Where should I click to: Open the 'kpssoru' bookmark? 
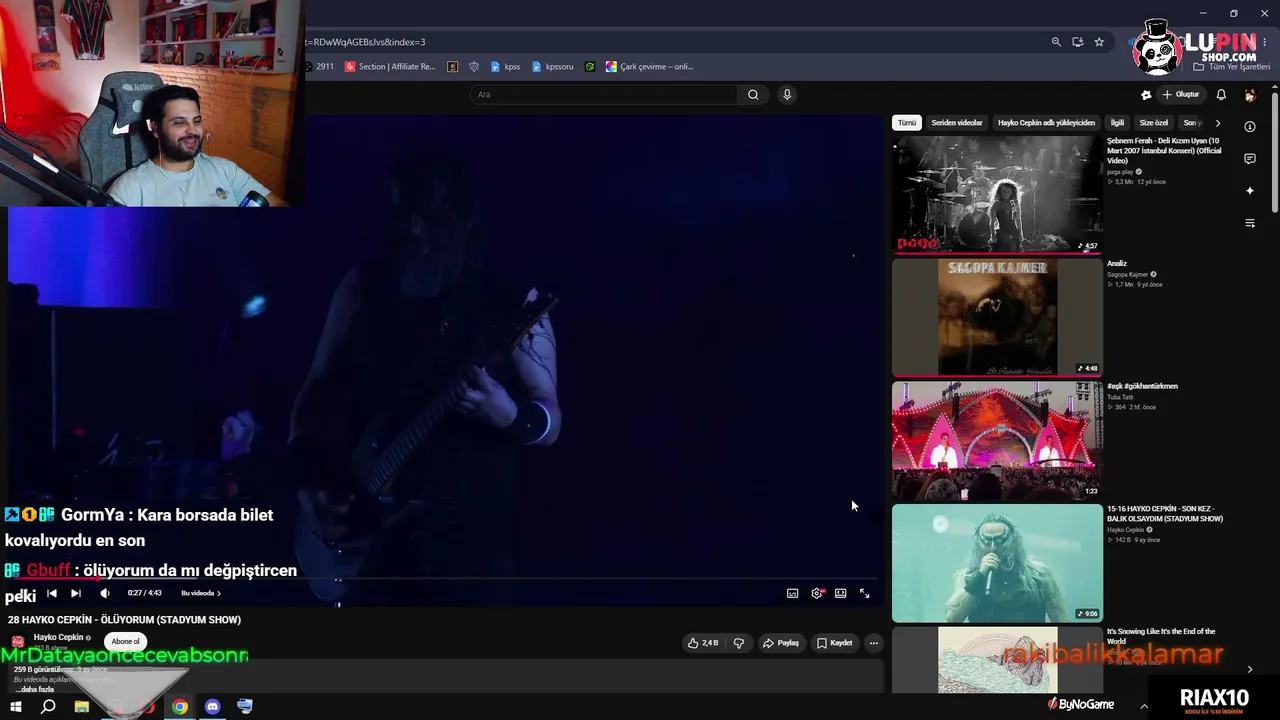tap(553, 67)
